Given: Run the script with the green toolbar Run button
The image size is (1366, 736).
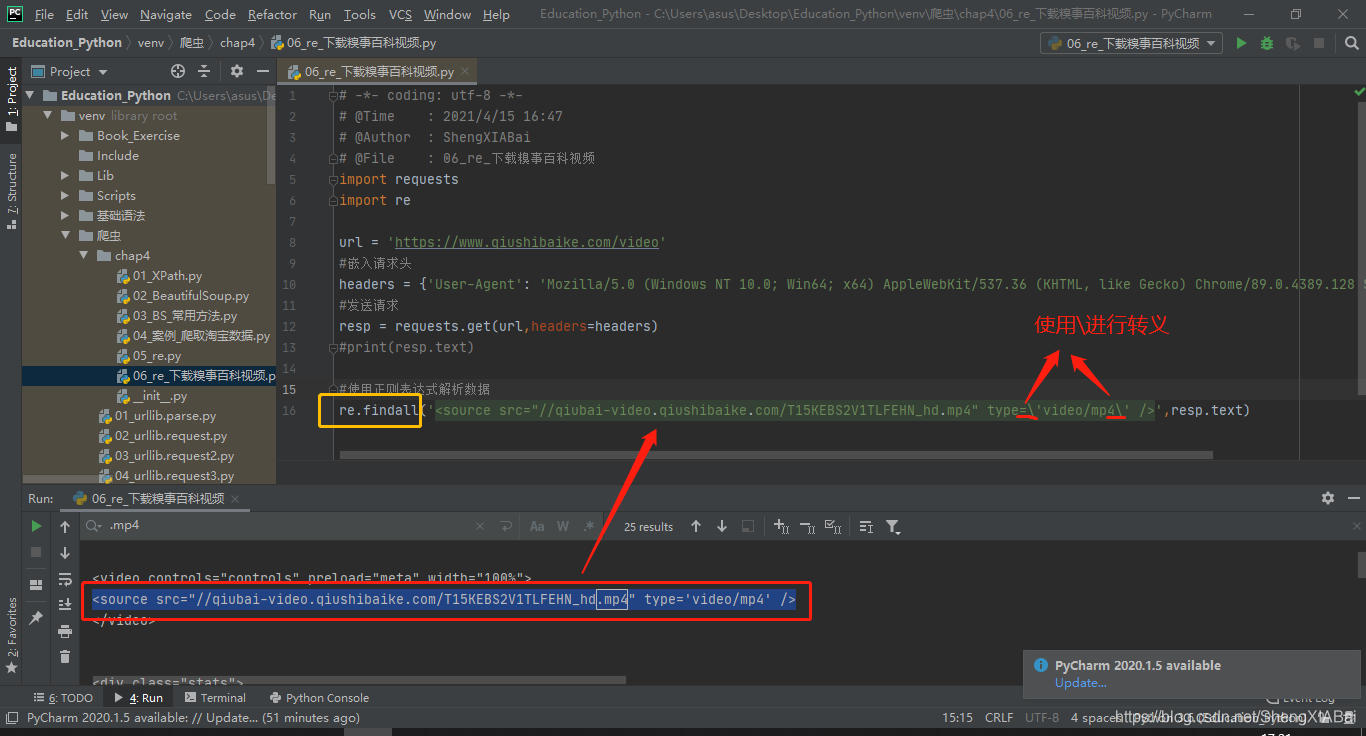Looking at the screenshot, I should tap(1241, 43).
